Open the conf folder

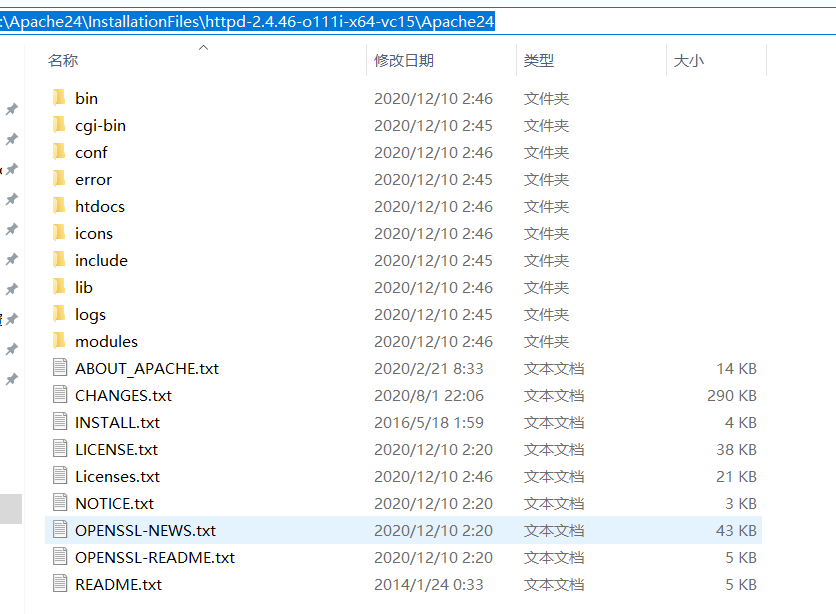(x=91, y=151)
